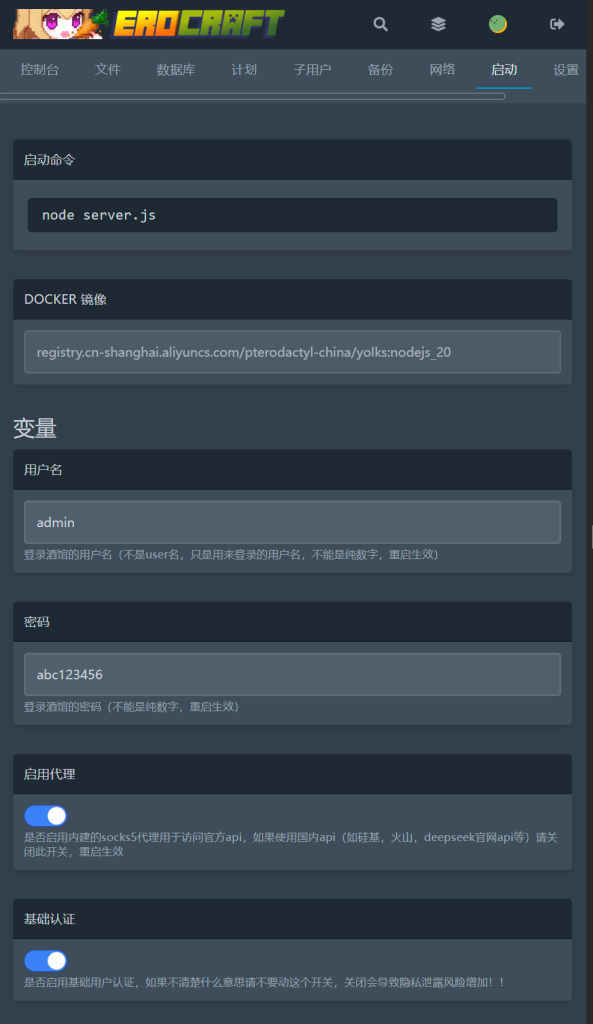Click the 用户名 field containing admin
Screen dimensions: 593x1024
pos(293,522)
